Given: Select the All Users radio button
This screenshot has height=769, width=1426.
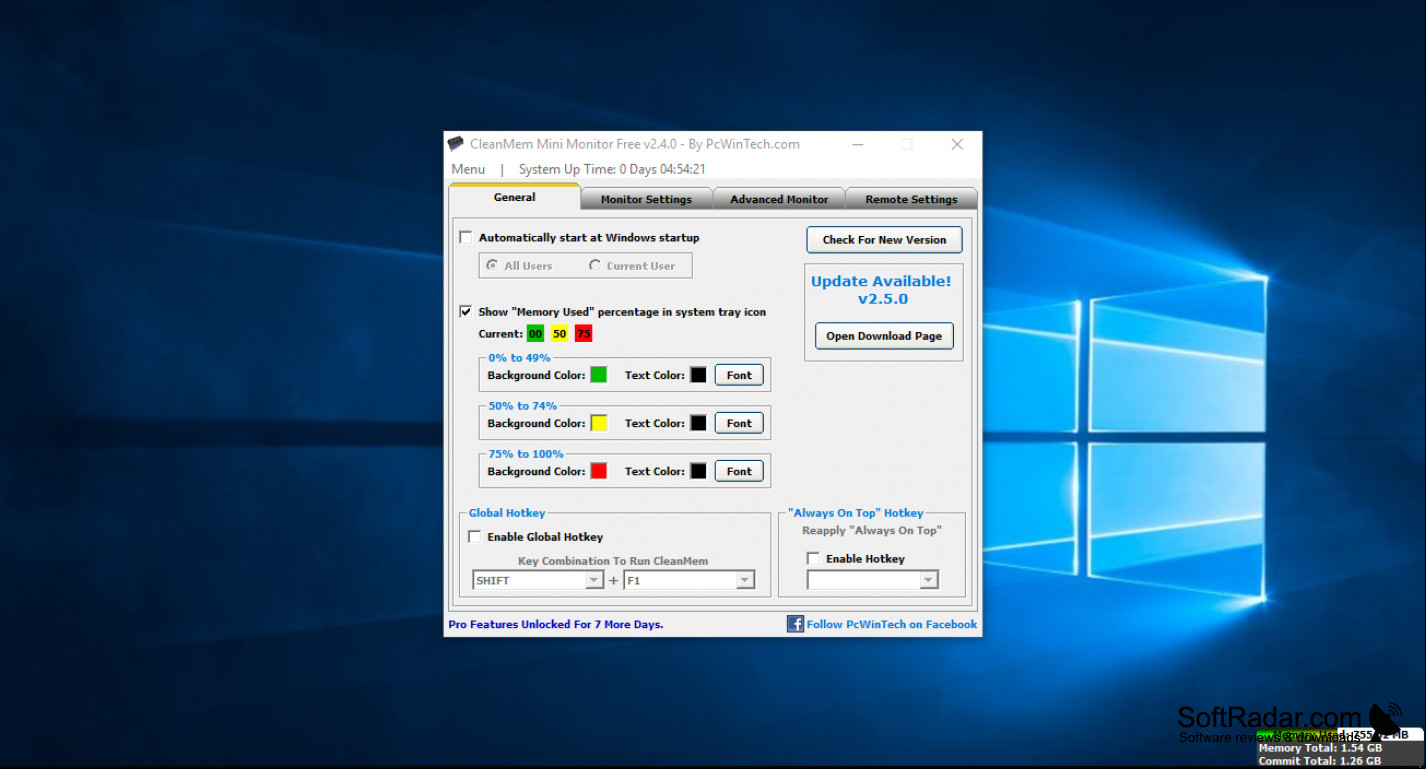Looking at the screenshot, I should click(x=492, y=266).
